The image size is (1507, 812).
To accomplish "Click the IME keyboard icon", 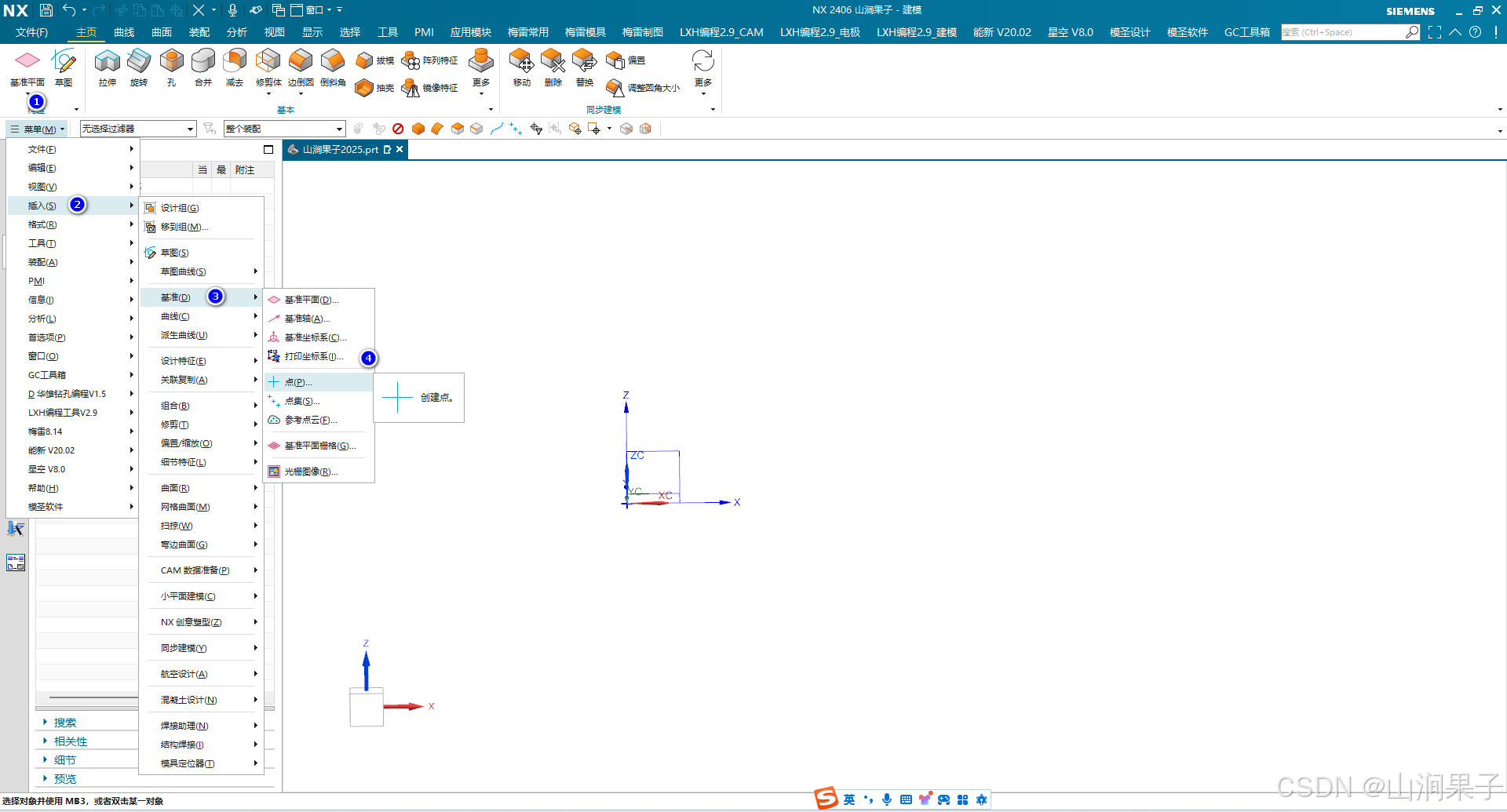I will tap(906, 799).
